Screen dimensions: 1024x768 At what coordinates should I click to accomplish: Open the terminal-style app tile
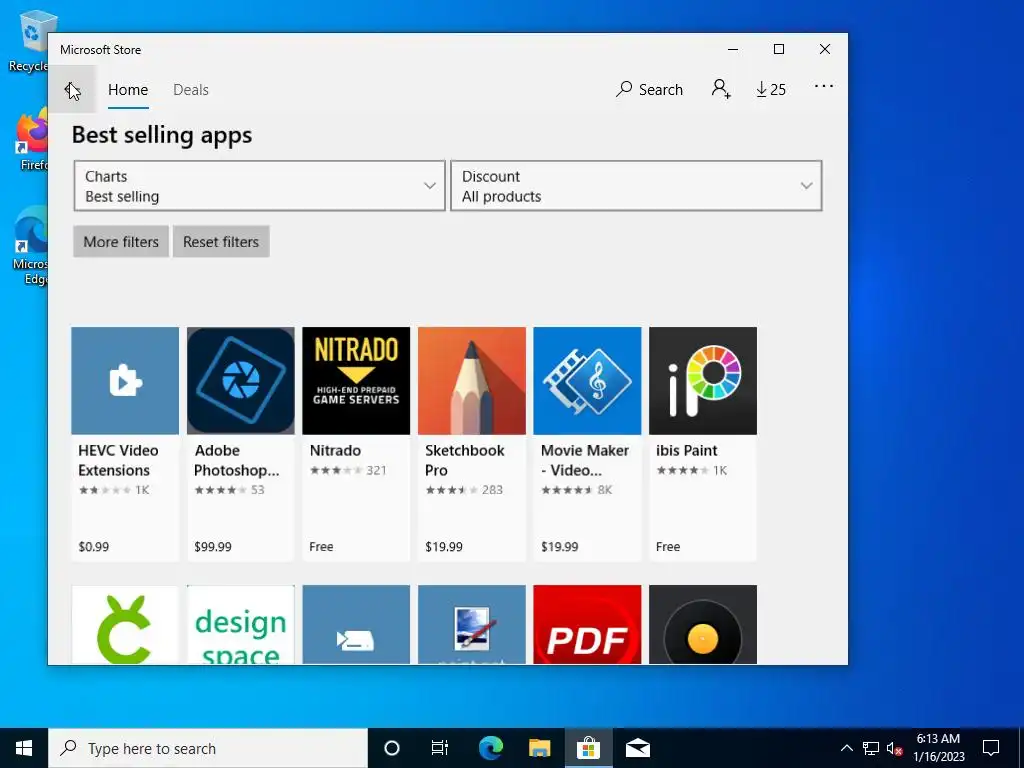(356, 624)
